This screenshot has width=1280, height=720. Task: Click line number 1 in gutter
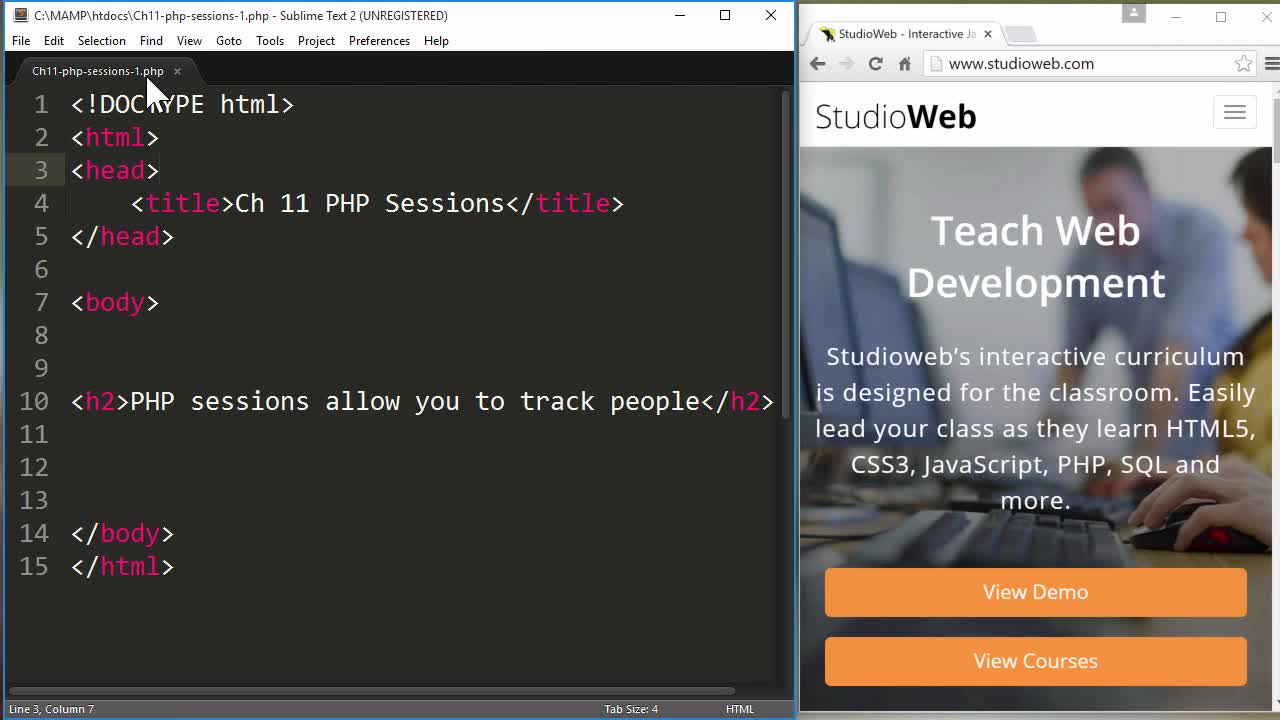pos(41,104)
